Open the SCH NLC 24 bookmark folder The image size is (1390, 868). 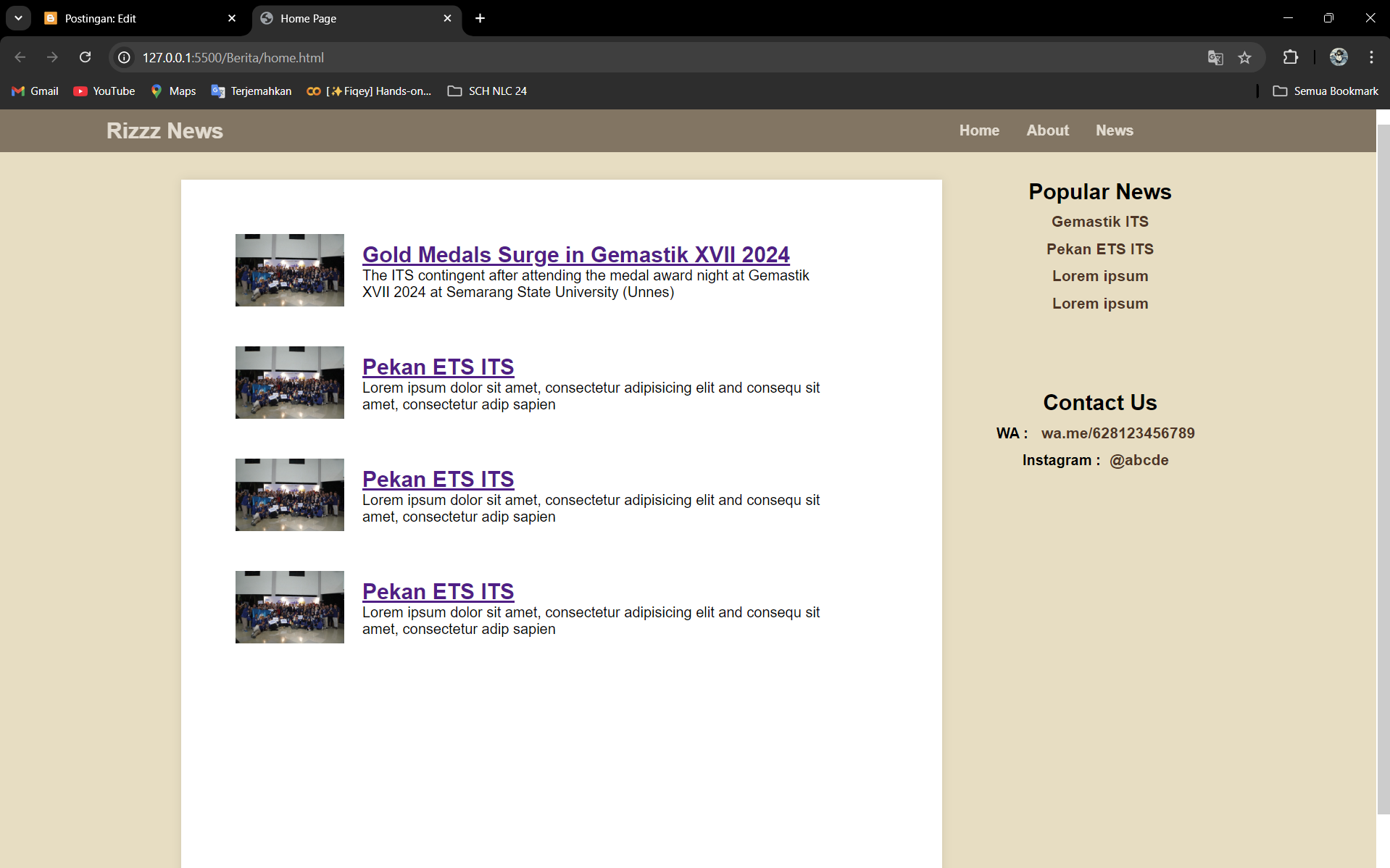[x=487, y=91]
